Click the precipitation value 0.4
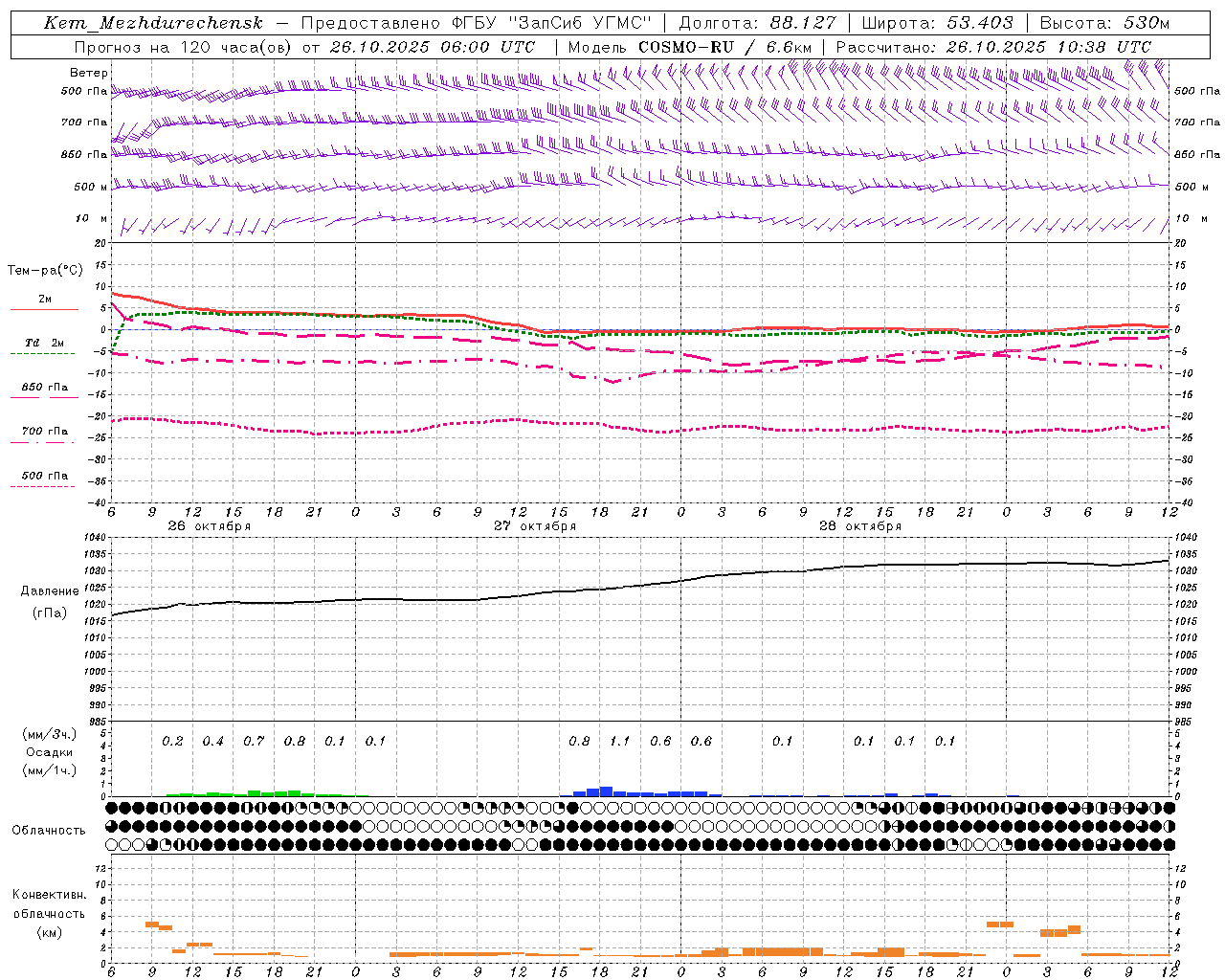The width and height of the screenshot is (1225, 980). click(212, 741)
